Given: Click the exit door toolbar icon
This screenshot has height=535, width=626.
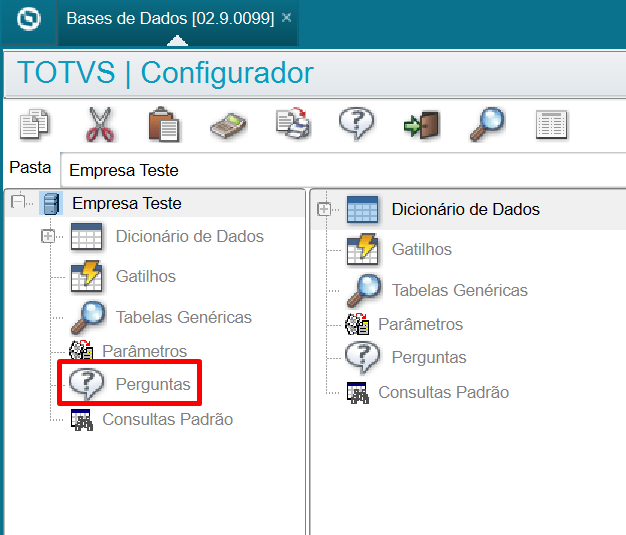Looking at the screenshot, I should coord(422,125).
